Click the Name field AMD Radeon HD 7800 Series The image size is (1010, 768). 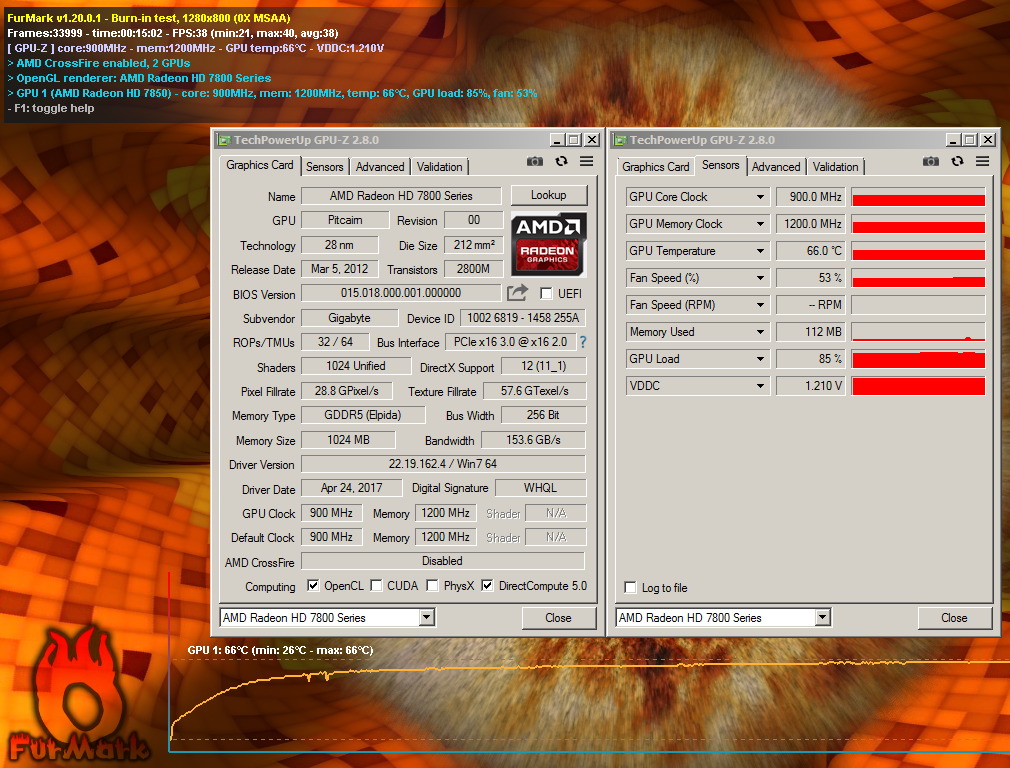(x=401, y=196)
